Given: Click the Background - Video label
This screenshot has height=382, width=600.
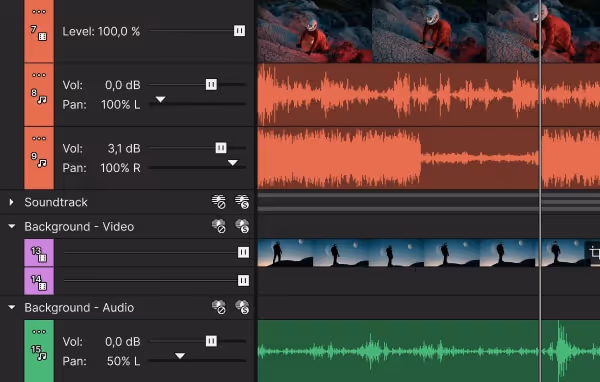Looking at the screenshot, I should point(79,227).
